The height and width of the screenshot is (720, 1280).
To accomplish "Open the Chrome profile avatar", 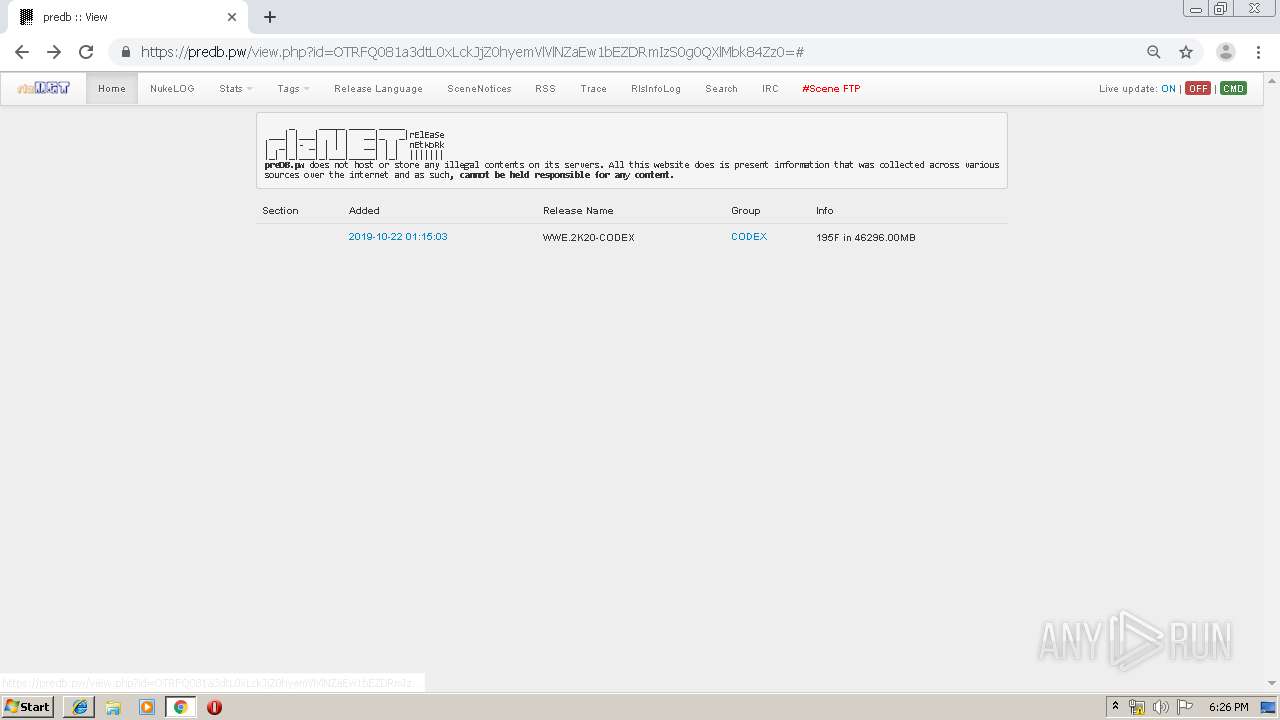I will tap(1226, 52).
